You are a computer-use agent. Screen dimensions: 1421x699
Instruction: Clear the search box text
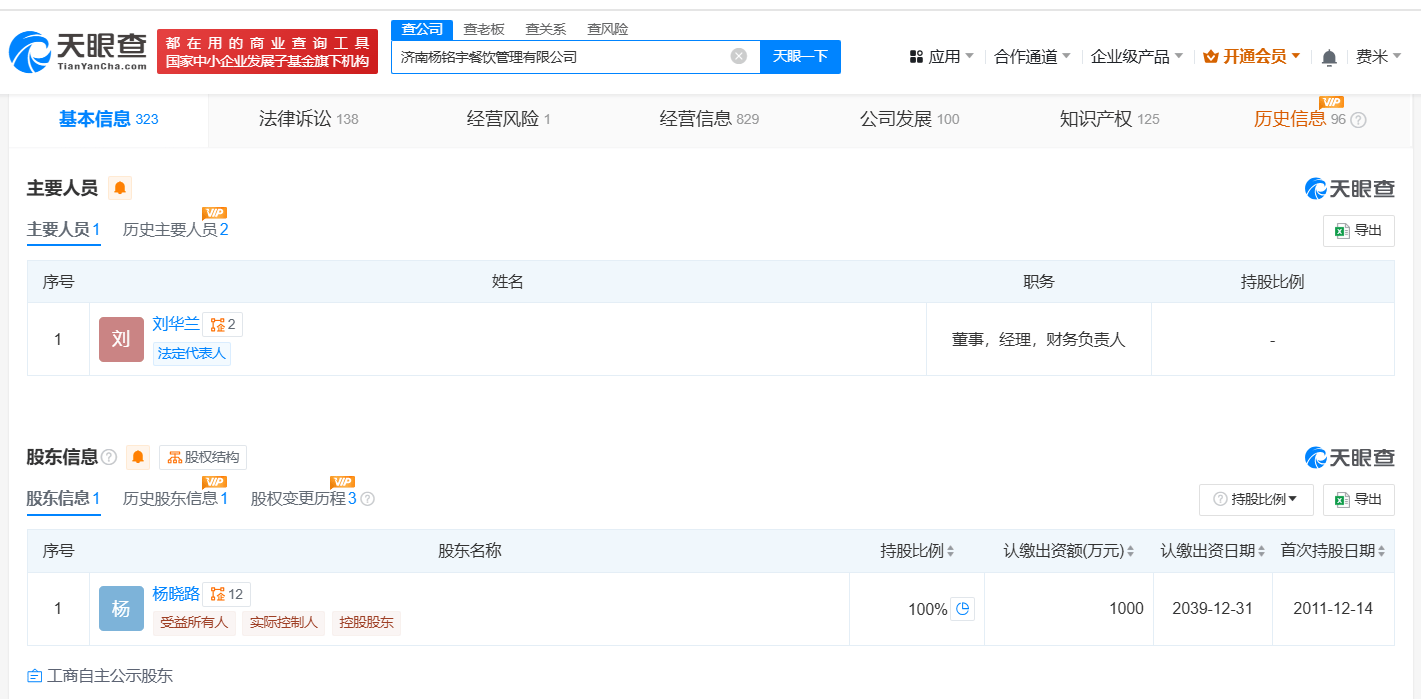click(739, 56)
